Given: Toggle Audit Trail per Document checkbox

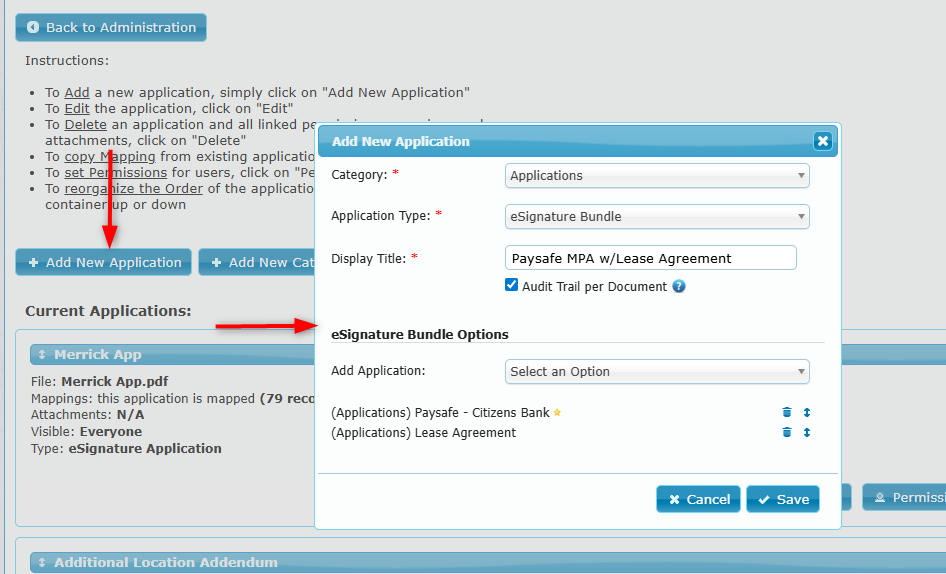Looking at the screenshot, I should [x=512, y=286].
